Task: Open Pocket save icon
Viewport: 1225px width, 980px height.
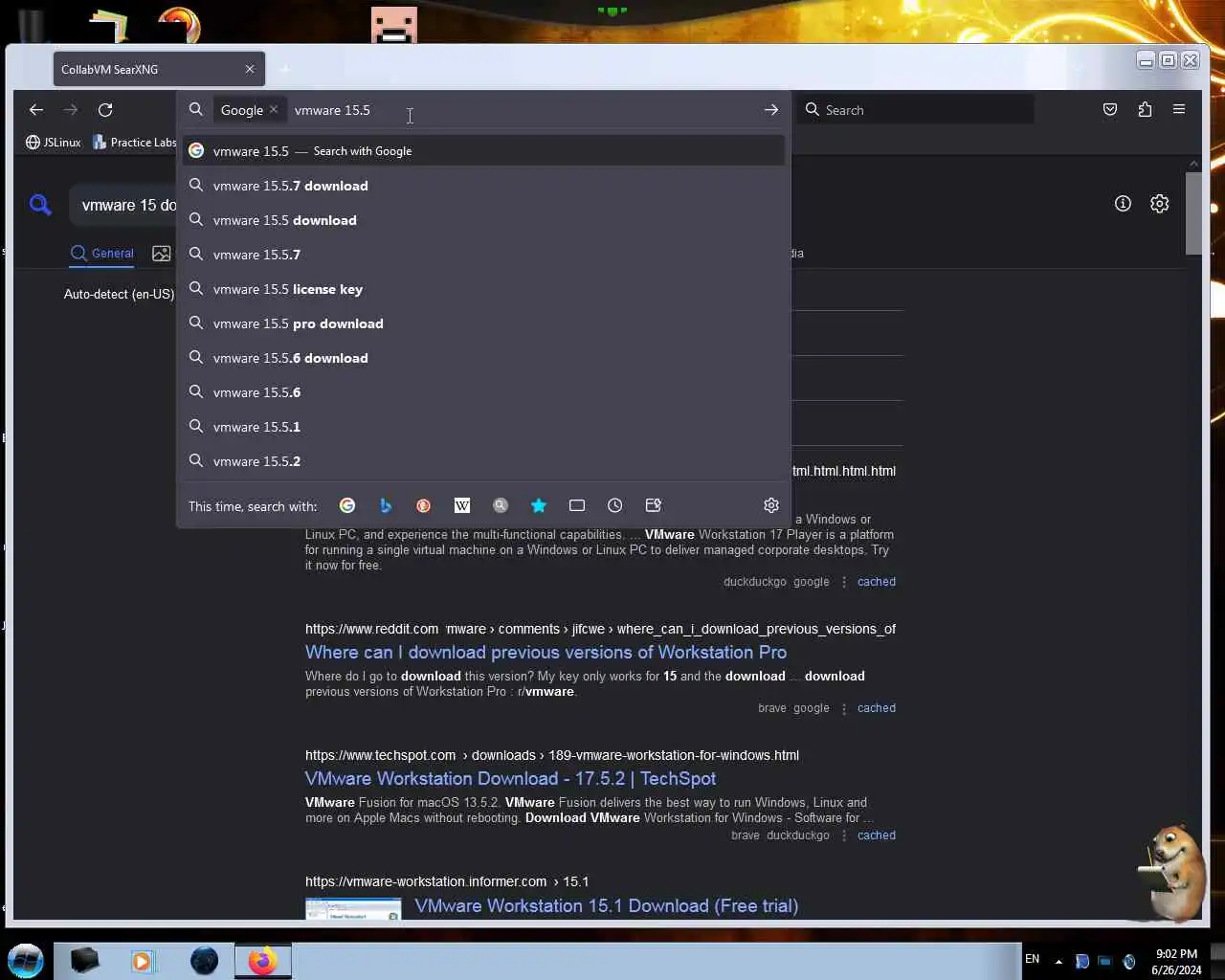Action: (x=1110, y=110)
